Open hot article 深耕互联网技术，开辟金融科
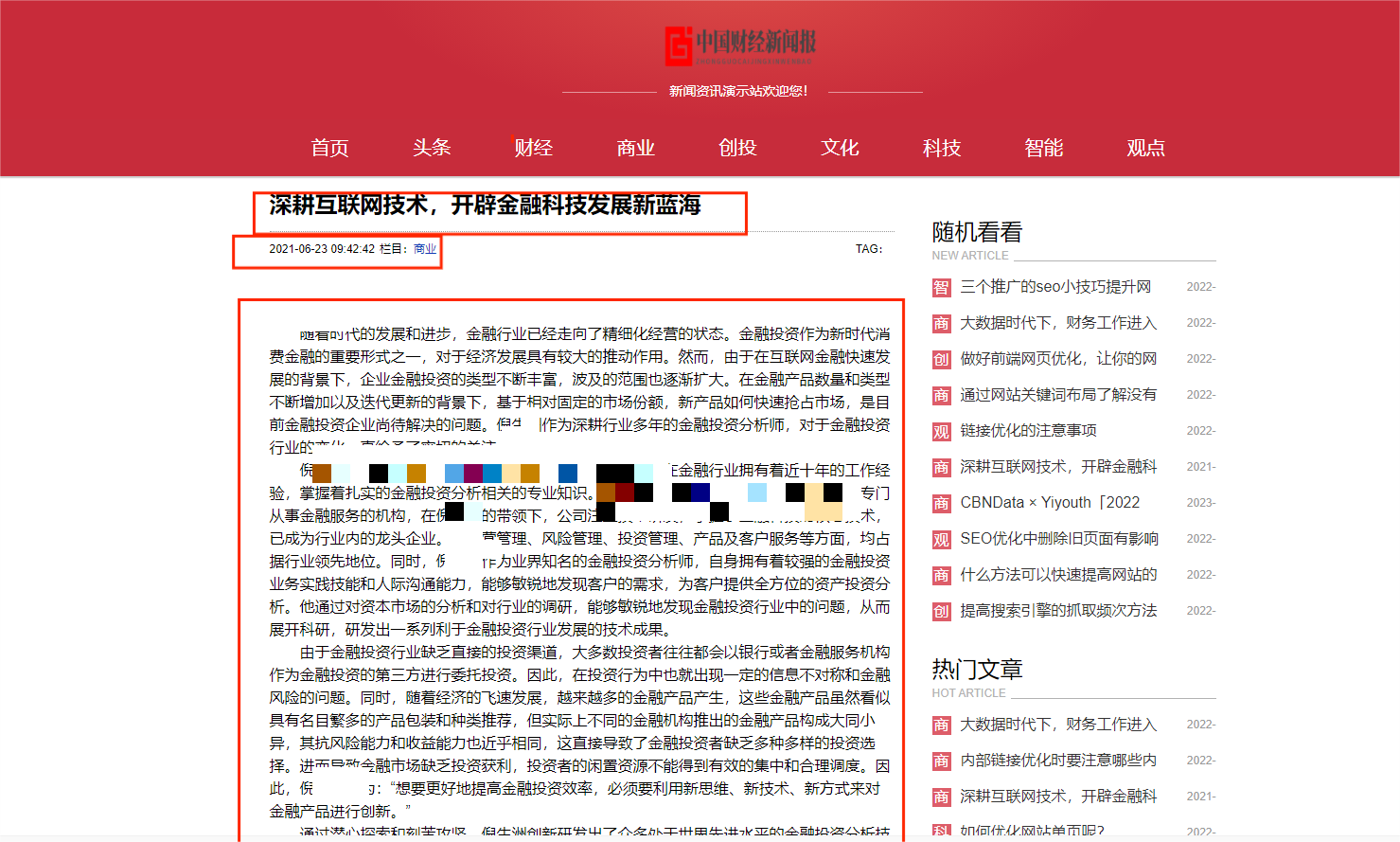 (x=1058, y=797)
